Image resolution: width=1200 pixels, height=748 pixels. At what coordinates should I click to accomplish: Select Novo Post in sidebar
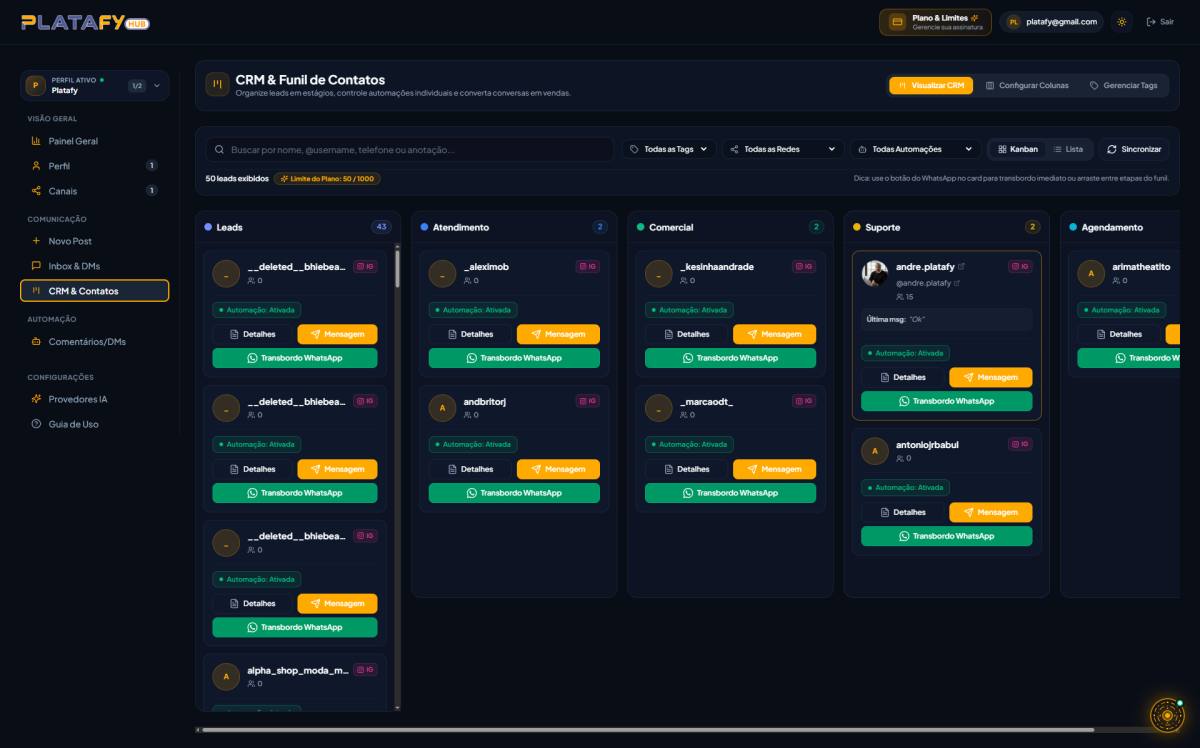(x=95, y=241)
